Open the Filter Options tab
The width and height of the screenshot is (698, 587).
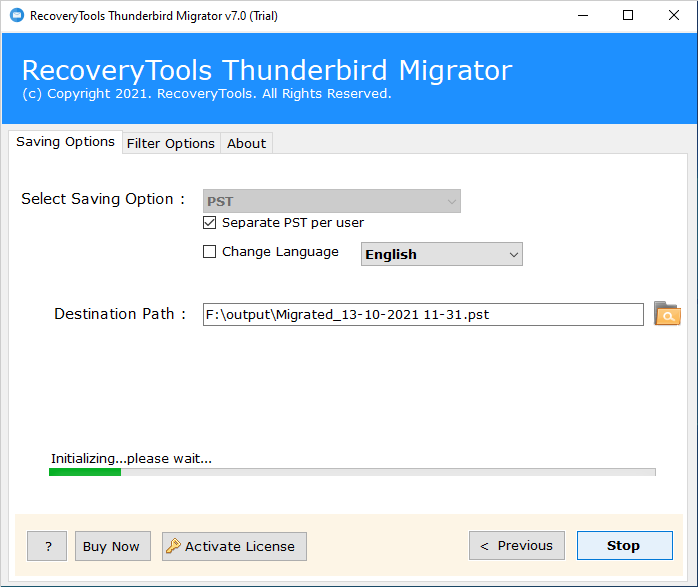171,143
